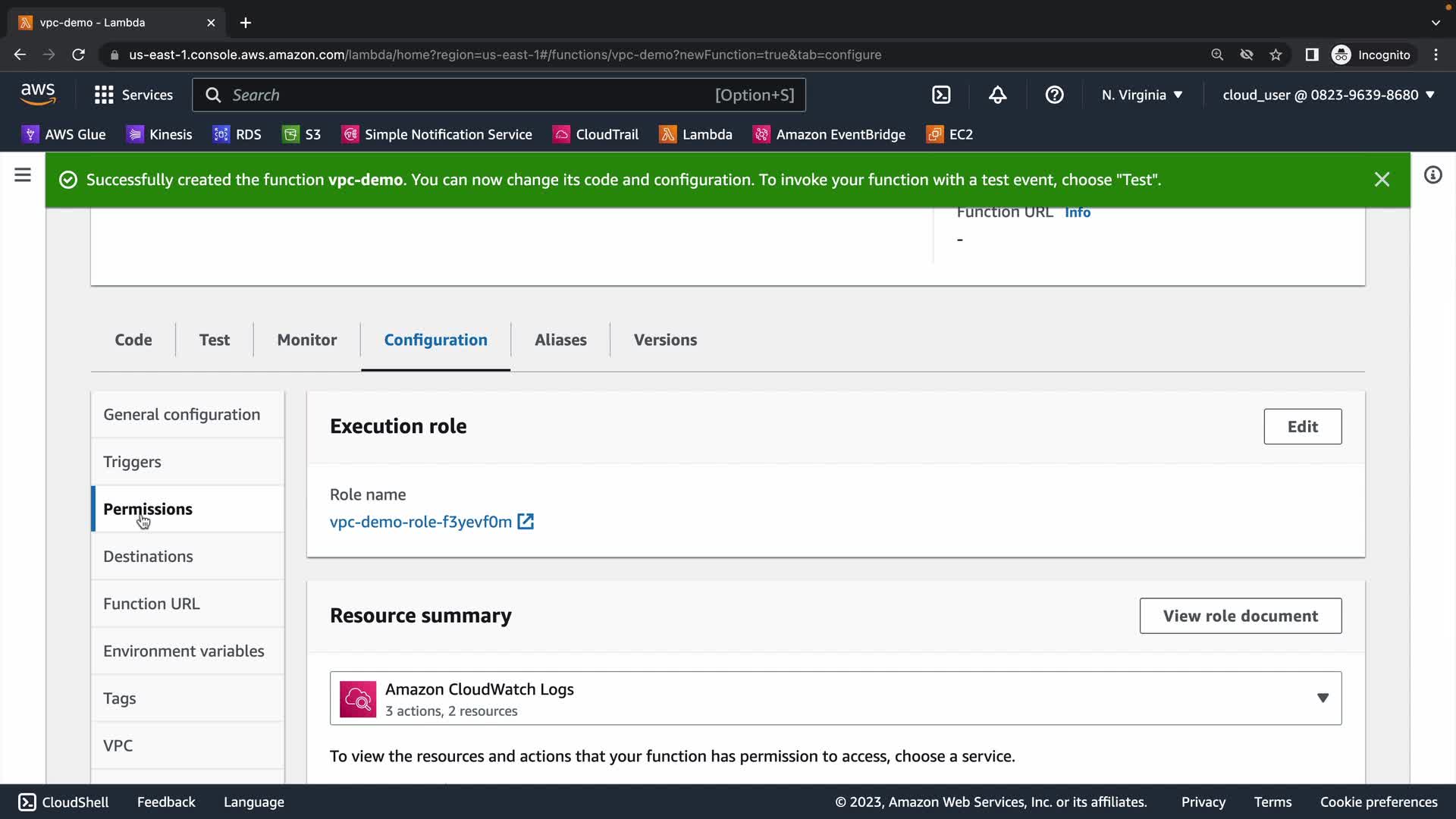The image size is (1456, 819).
Task: Toggle the left hamburger navigation menu
Action: [23, 175]
